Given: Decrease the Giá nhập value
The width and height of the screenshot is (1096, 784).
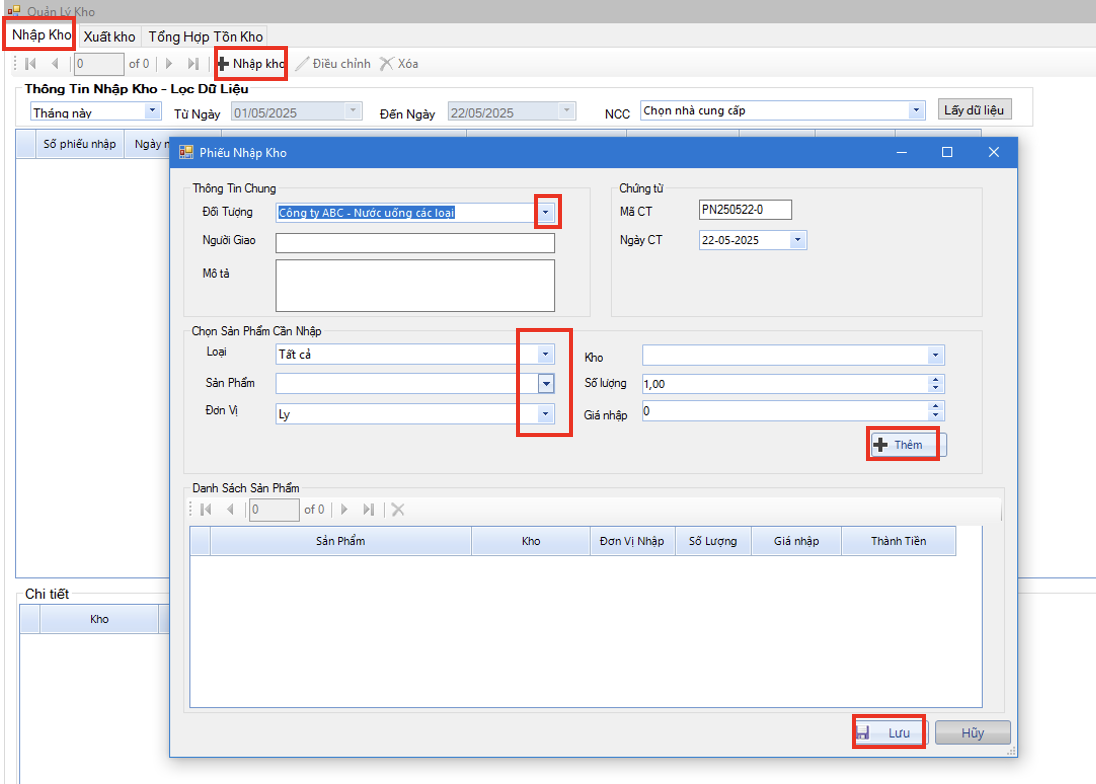Looking at the screenshot, I should (x=935, y=415).
